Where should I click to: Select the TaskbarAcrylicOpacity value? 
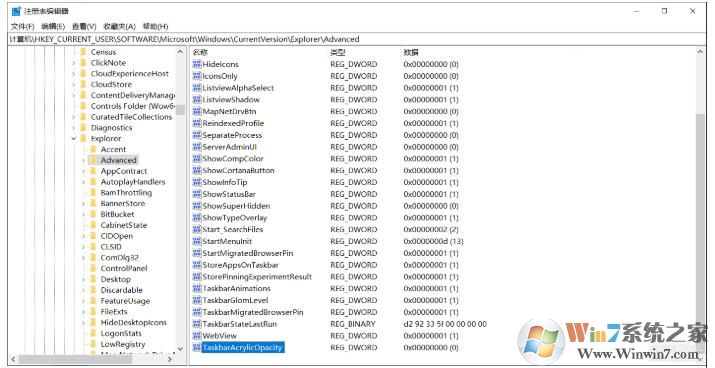(x=243, y=348)
